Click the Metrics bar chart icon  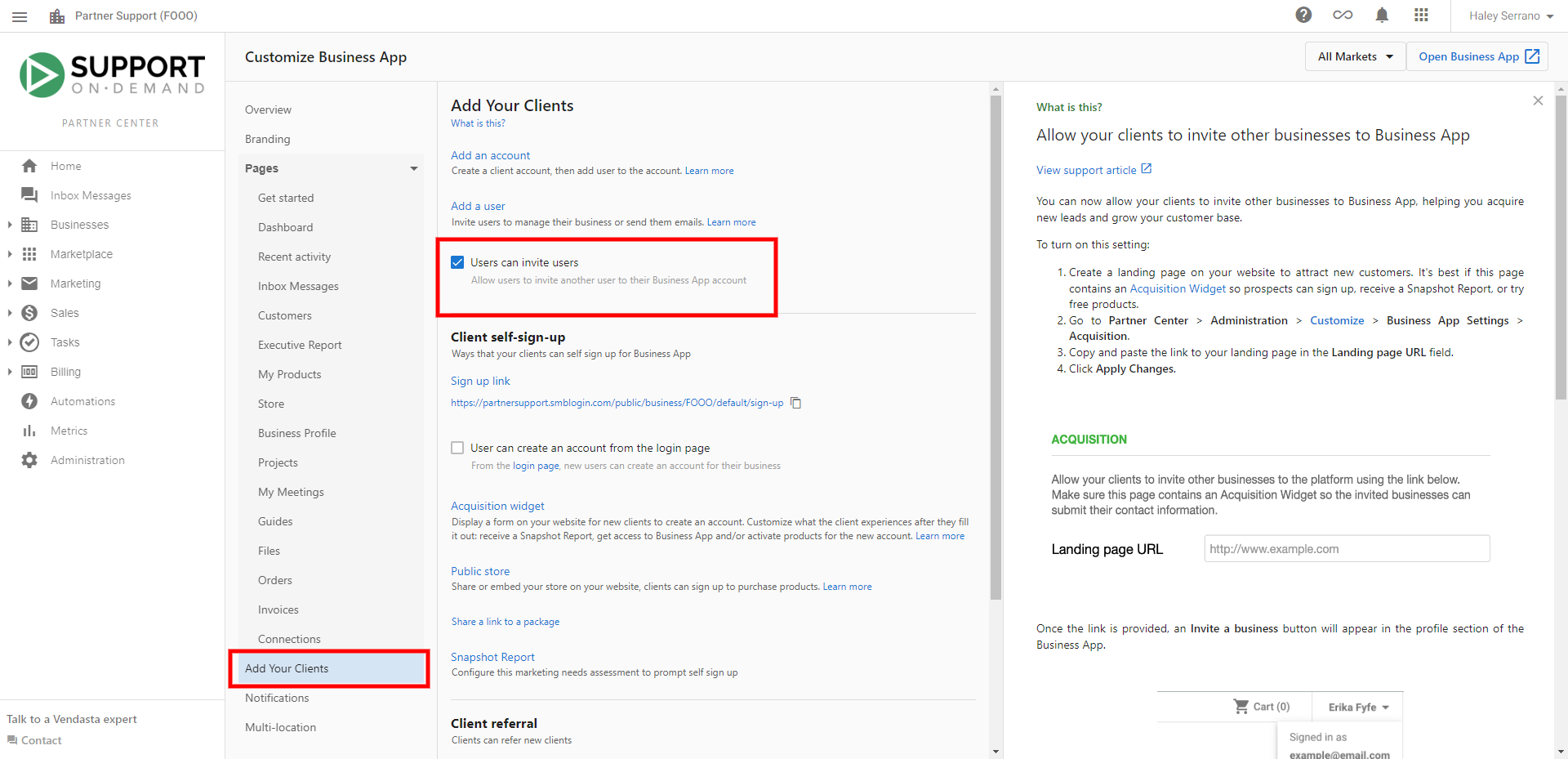tap(29, 431)
